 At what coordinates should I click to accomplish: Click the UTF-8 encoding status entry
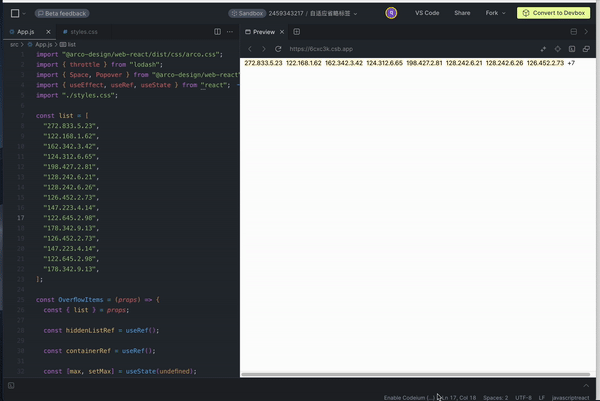pos(523,398)
